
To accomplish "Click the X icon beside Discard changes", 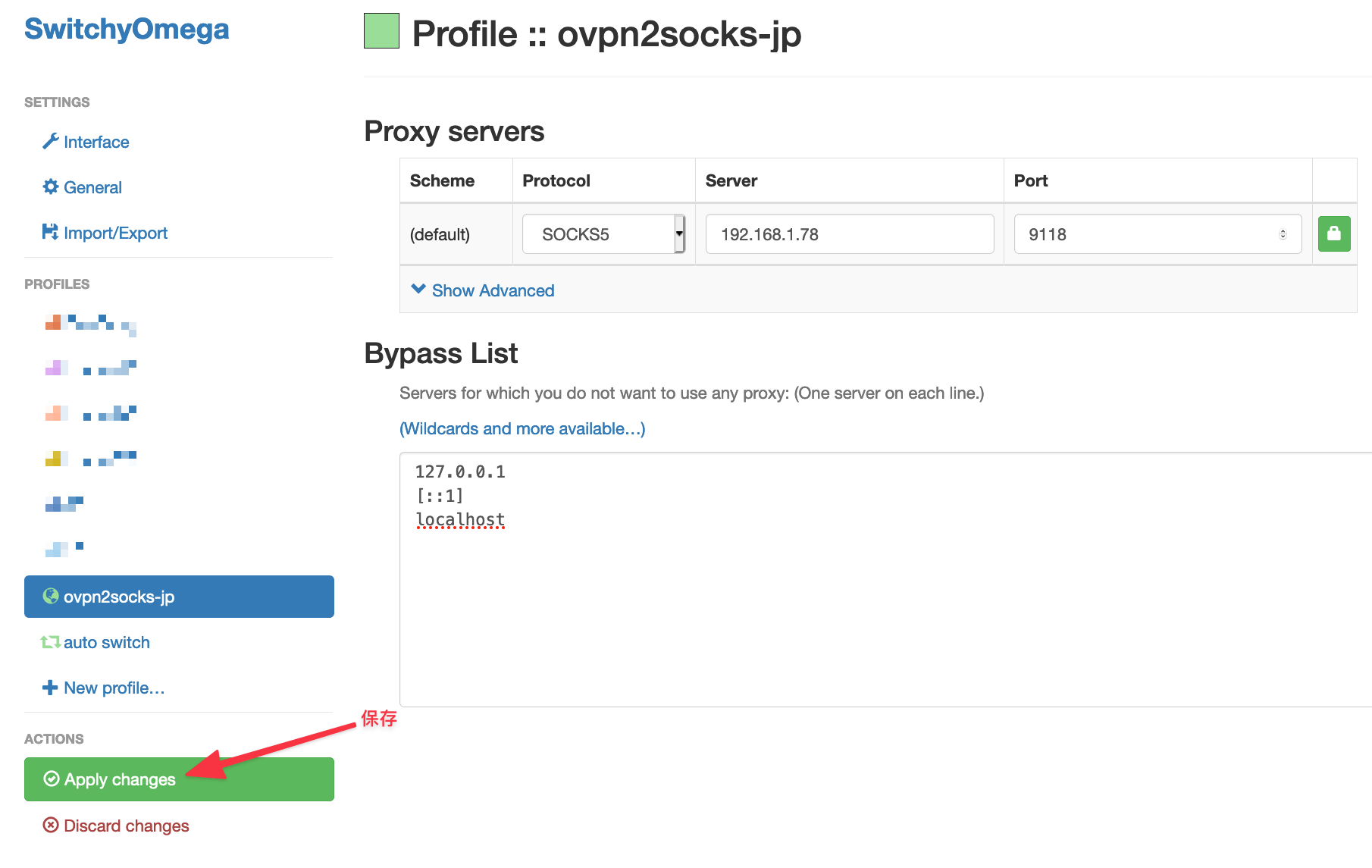I will 51,825.
